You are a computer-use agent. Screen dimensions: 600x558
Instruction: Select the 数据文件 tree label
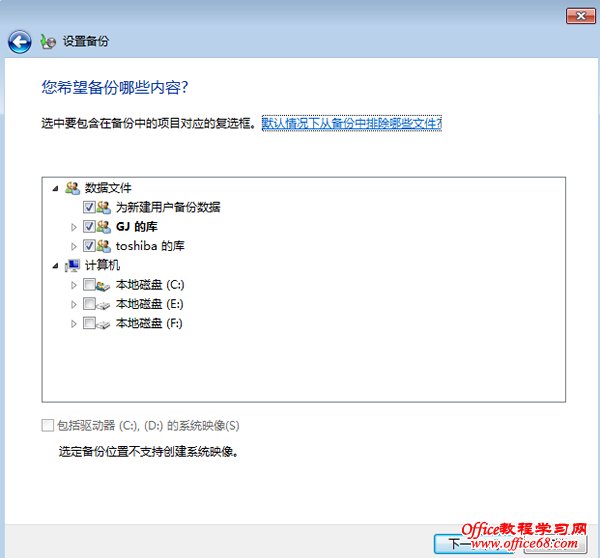(x=108, y=188)
